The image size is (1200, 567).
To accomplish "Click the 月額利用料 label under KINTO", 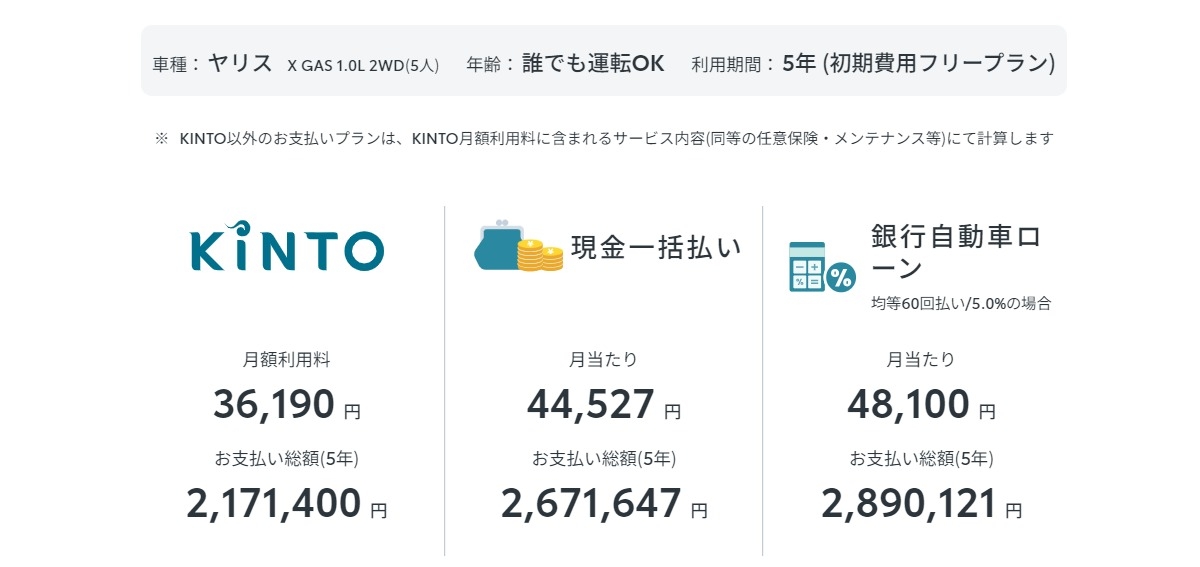I will (x=286, y=359).
